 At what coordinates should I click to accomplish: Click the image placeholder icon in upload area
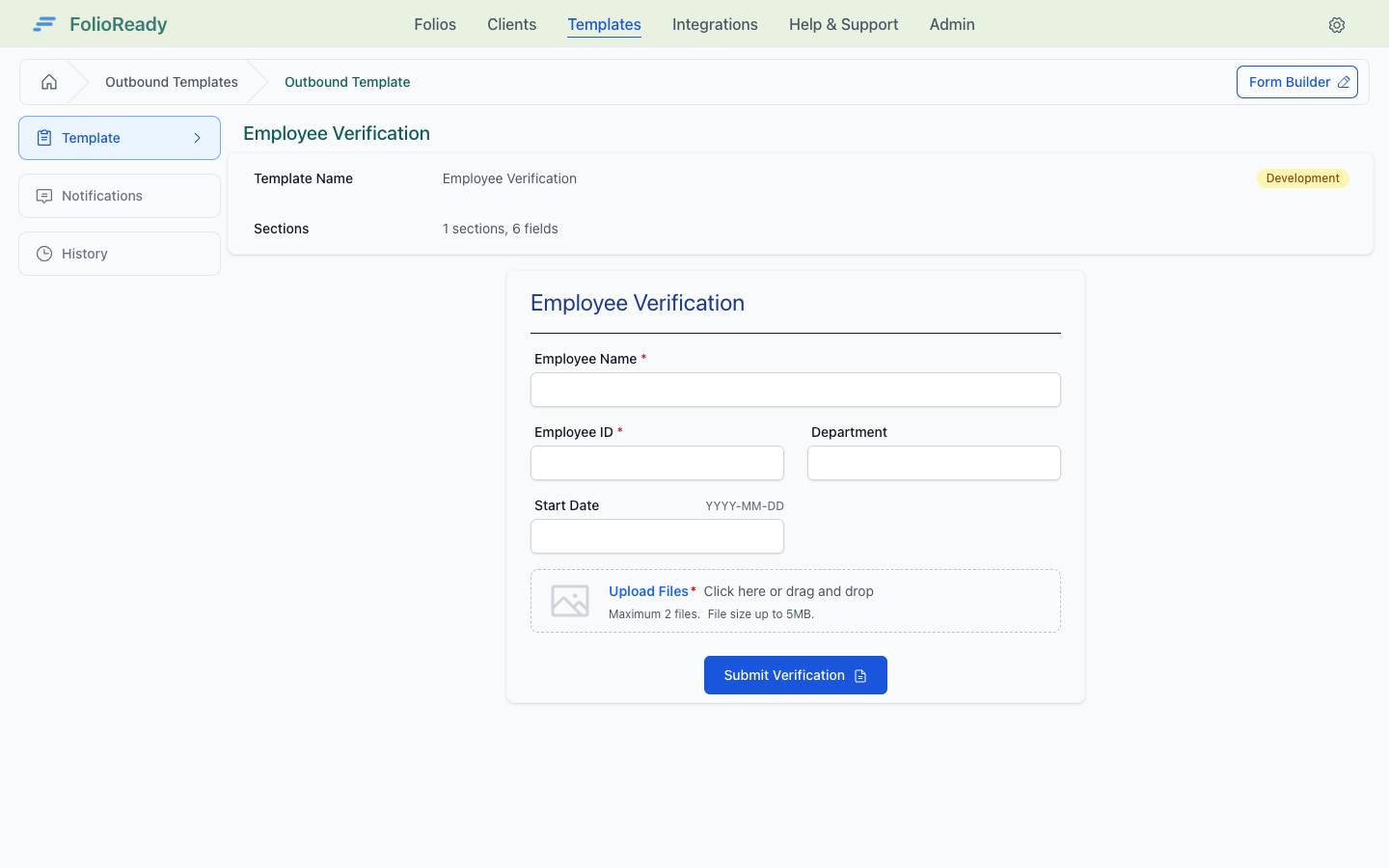point(570,601)
